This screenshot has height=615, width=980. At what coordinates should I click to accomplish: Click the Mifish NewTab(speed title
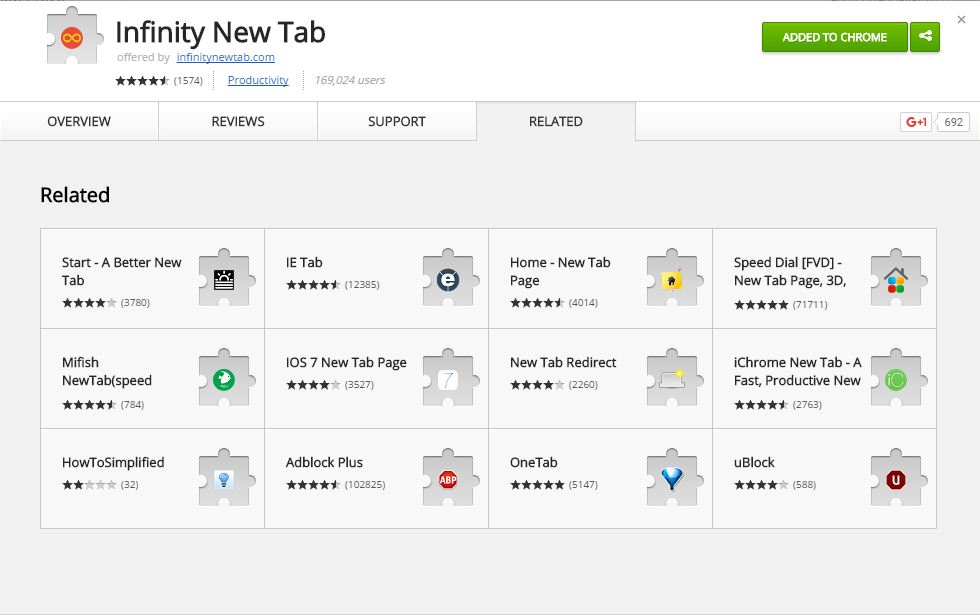(x=107, y=371)
